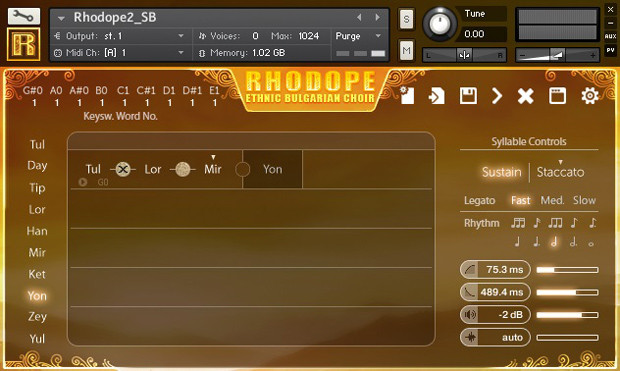Click the import phrase icon
Viewport: 620px width, 371px height.
coord(437,96)
